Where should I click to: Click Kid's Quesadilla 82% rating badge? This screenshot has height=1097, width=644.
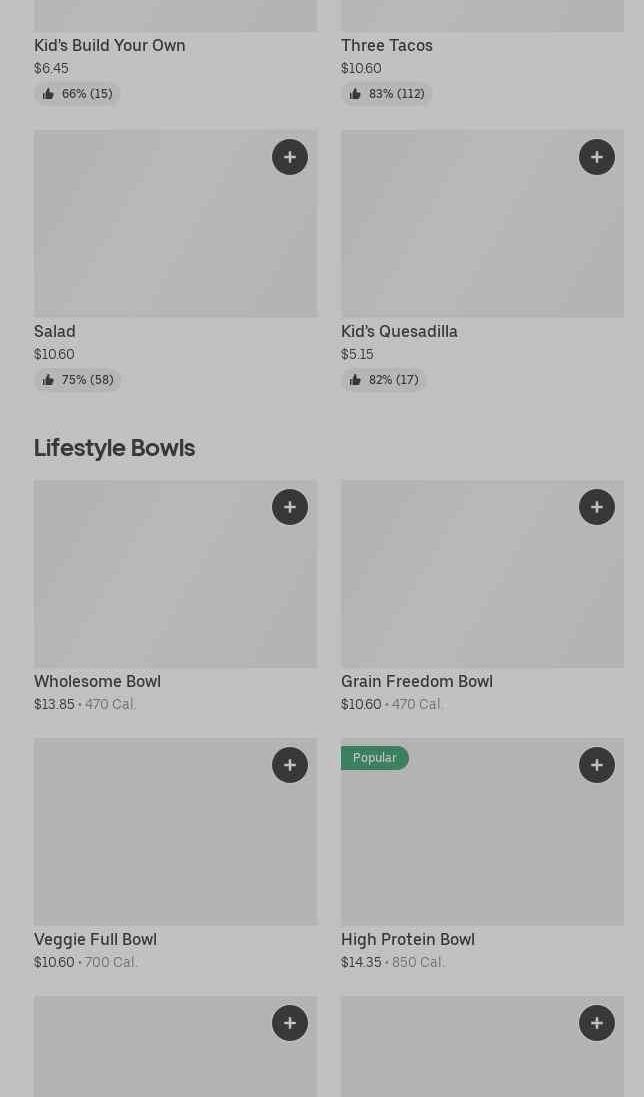click(x=384, y=380)
